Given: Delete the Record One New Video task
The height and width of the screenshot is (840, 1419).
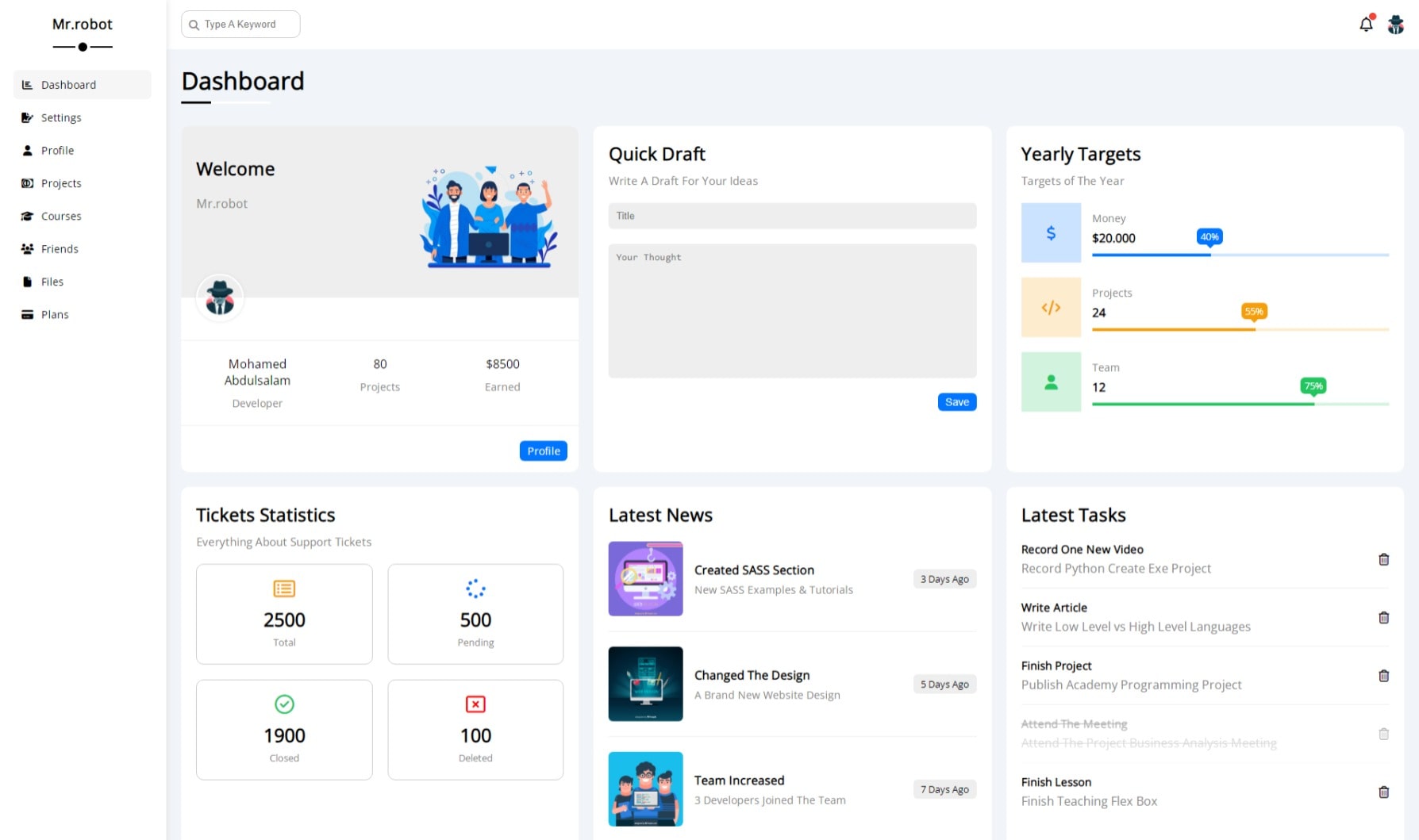Looking at the screenshot, I should 1383,559.
